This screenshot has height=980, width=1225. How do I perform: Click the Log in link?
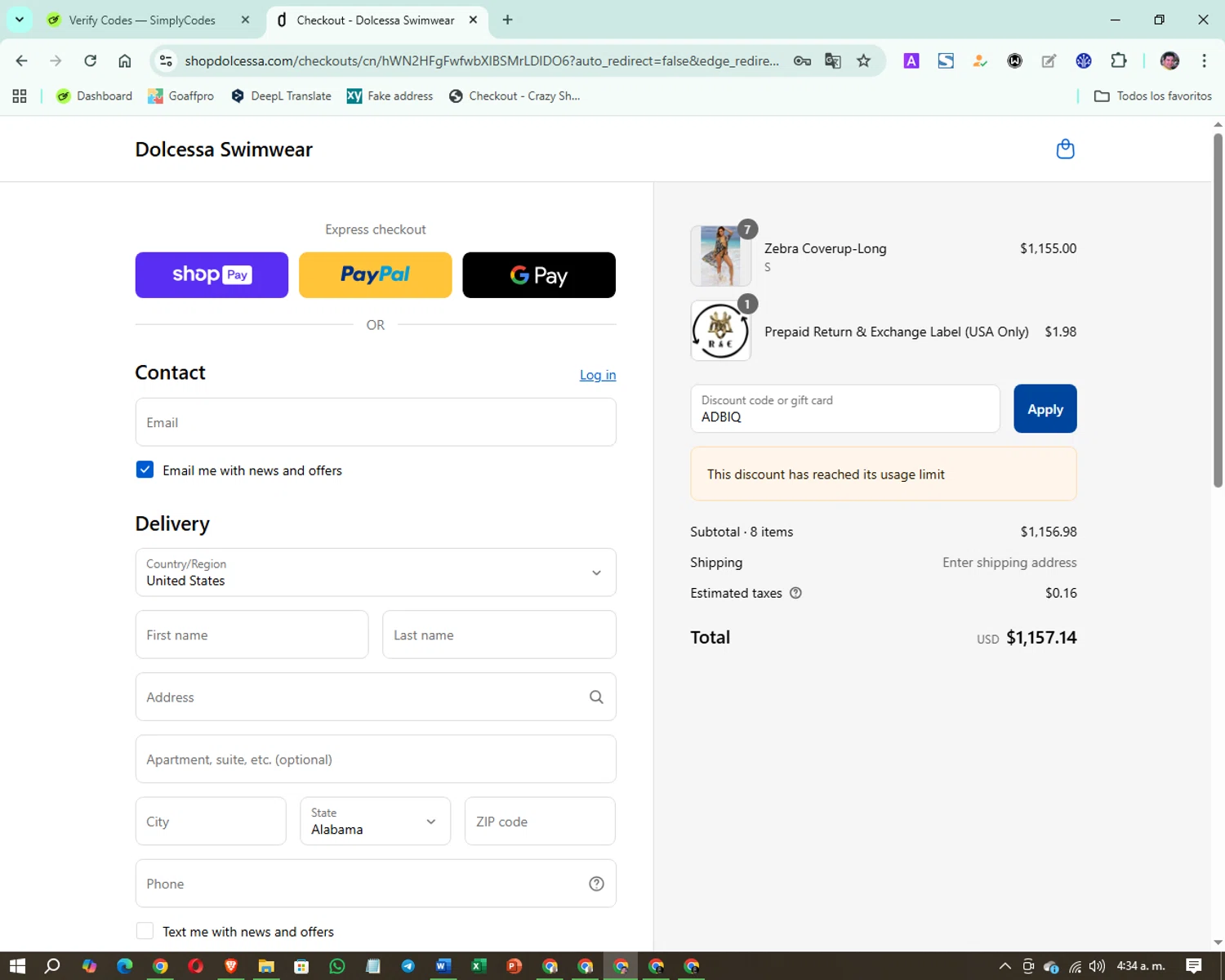pyautogui.click(x=598, y=375)
